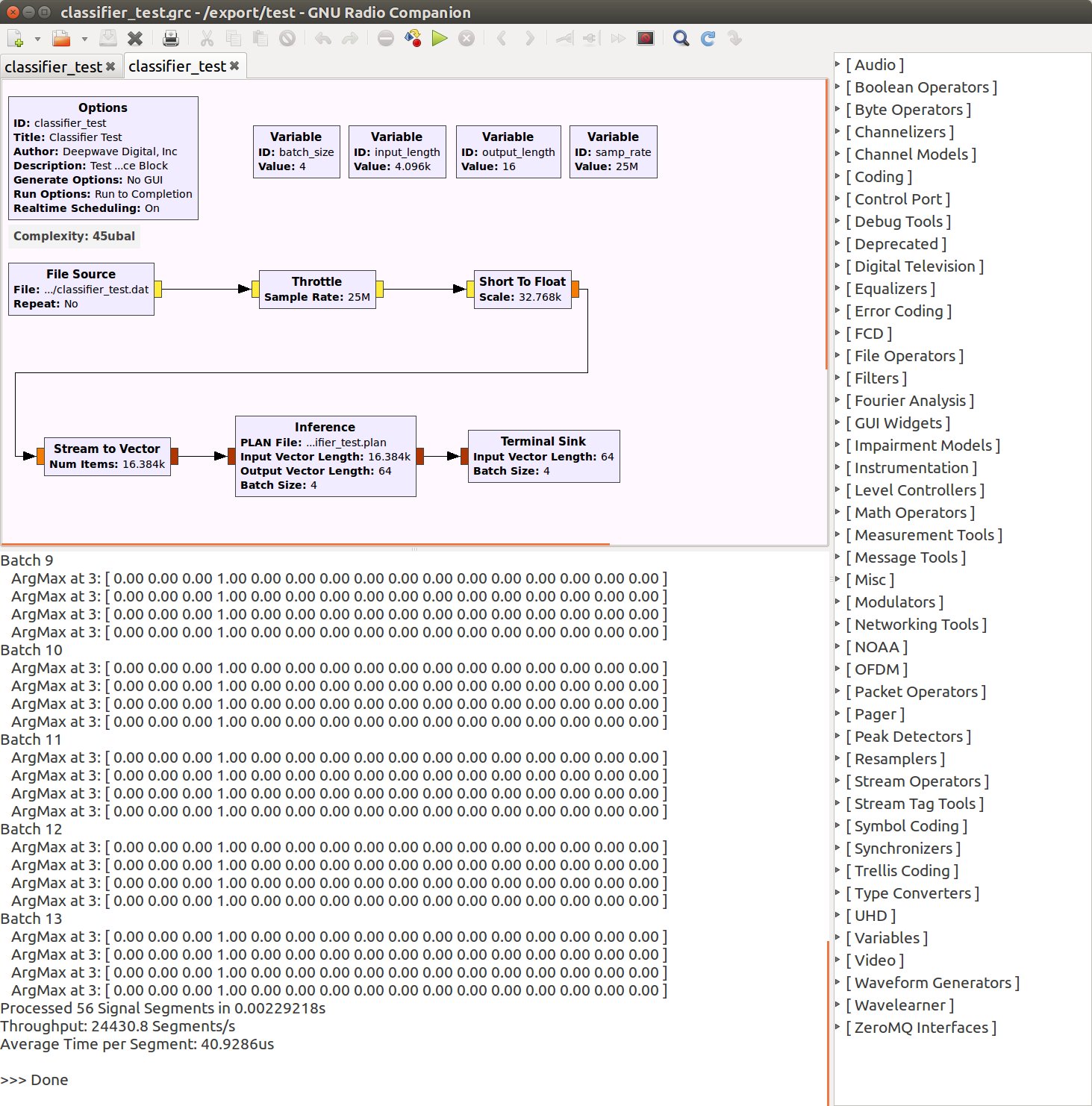The image size is (1092, 1106).
Task: Execute the flow graph with green play
Action: (440, 39)
